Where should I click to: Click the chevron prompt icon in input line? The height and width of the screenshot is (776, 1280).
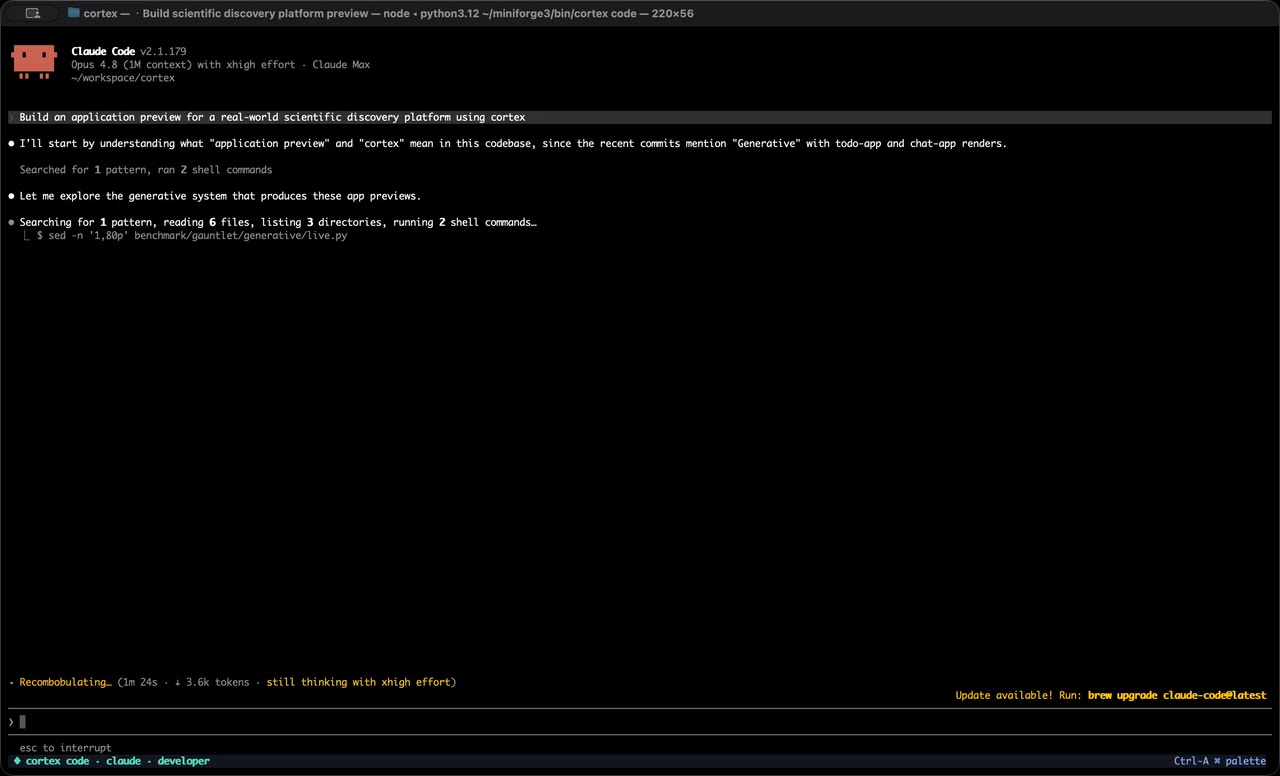12,722
